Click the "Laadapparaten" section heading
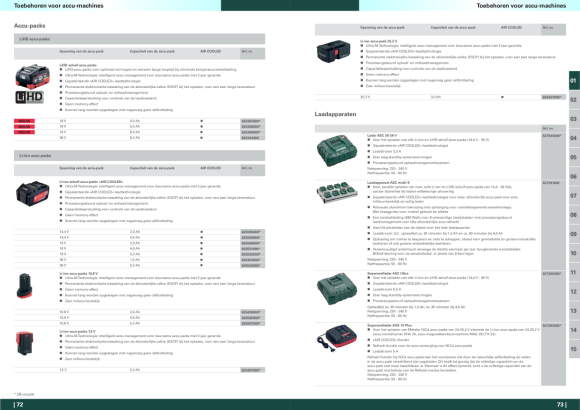Viewport: 580px width, 410px height. (x=335, y=114)
